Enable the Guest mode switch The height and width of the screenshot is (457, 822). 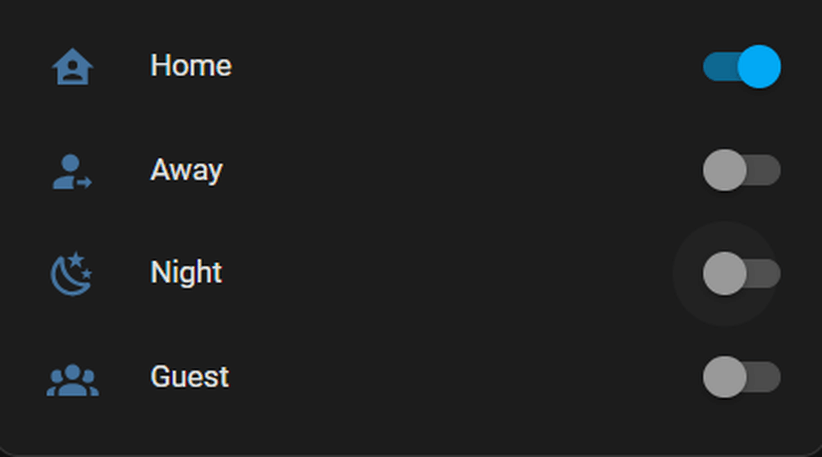(741, 377)
